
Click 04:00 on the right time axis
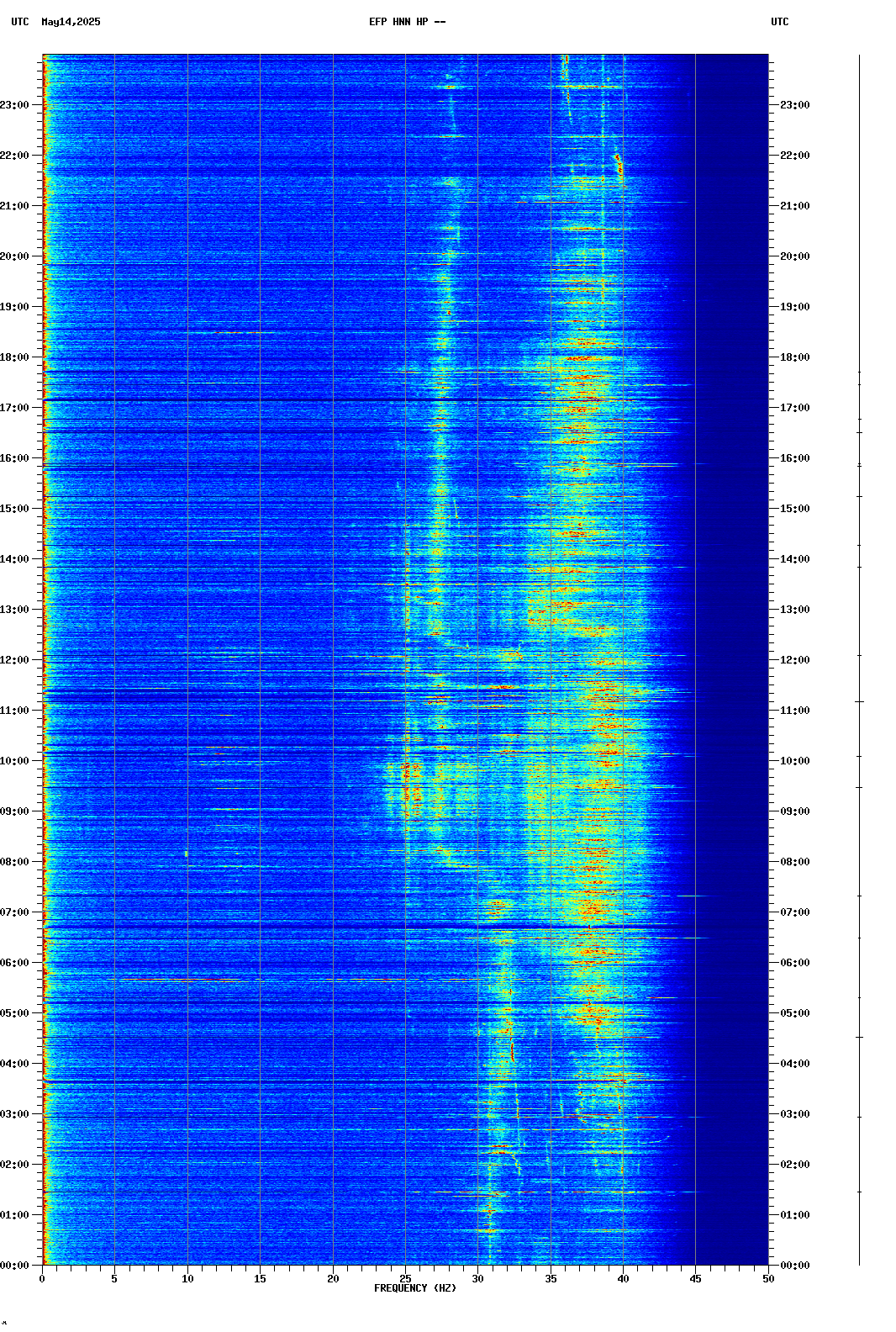(795, 1064)
